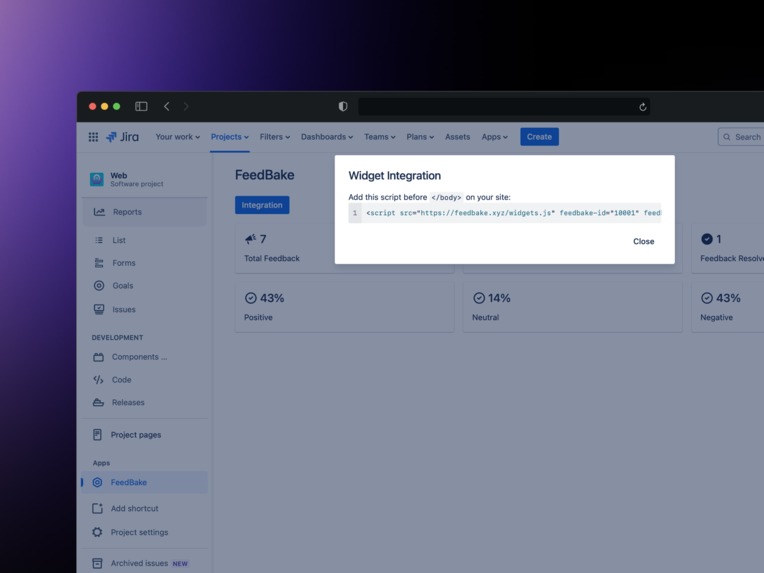Viewport: 764px width, 573px height.
Task: Click the Goals target icon
Action: point(99,286)
